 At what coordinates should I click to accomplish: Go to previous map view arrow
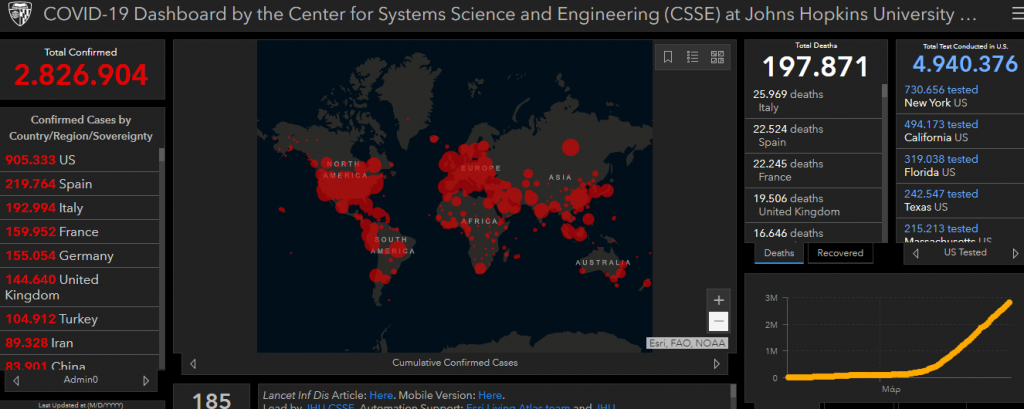point(193,364)
